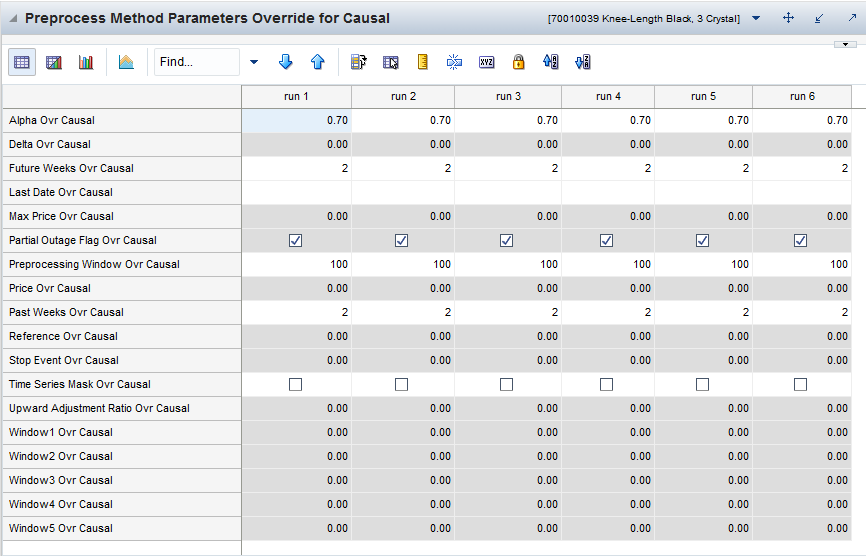Screen dimensions: 866x556
Task: Select the Price Ovr Causal row header
Action: pos(122,289)
